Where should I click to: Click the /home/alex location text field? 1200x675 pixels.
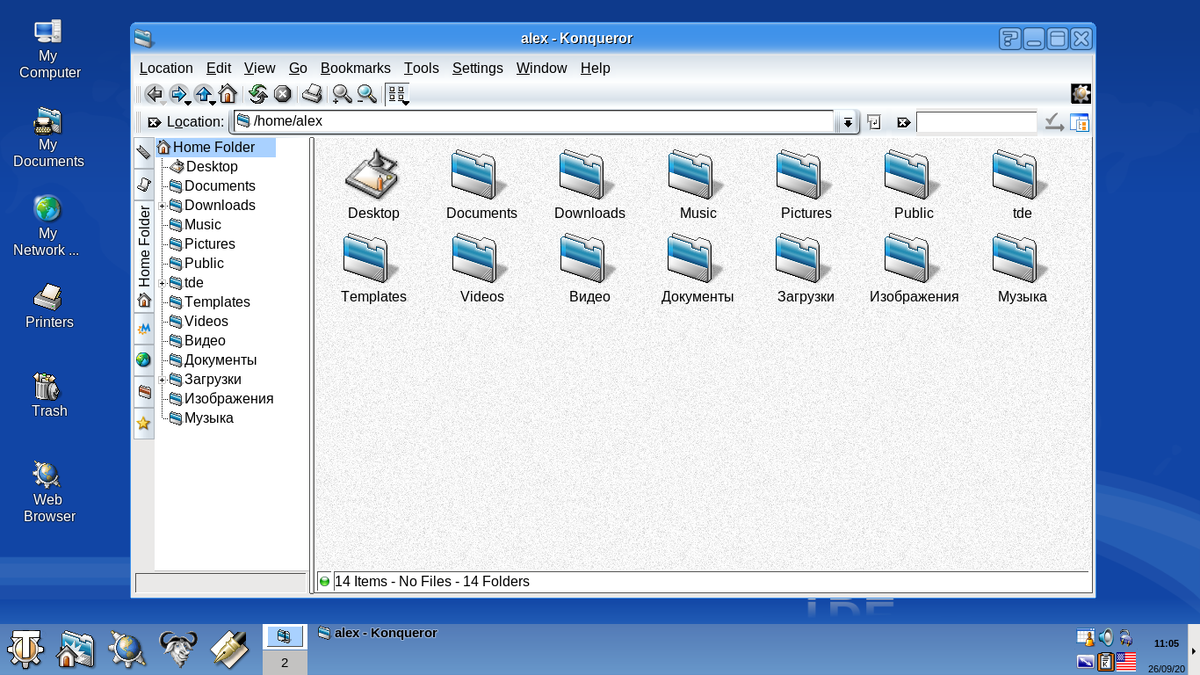534,121
